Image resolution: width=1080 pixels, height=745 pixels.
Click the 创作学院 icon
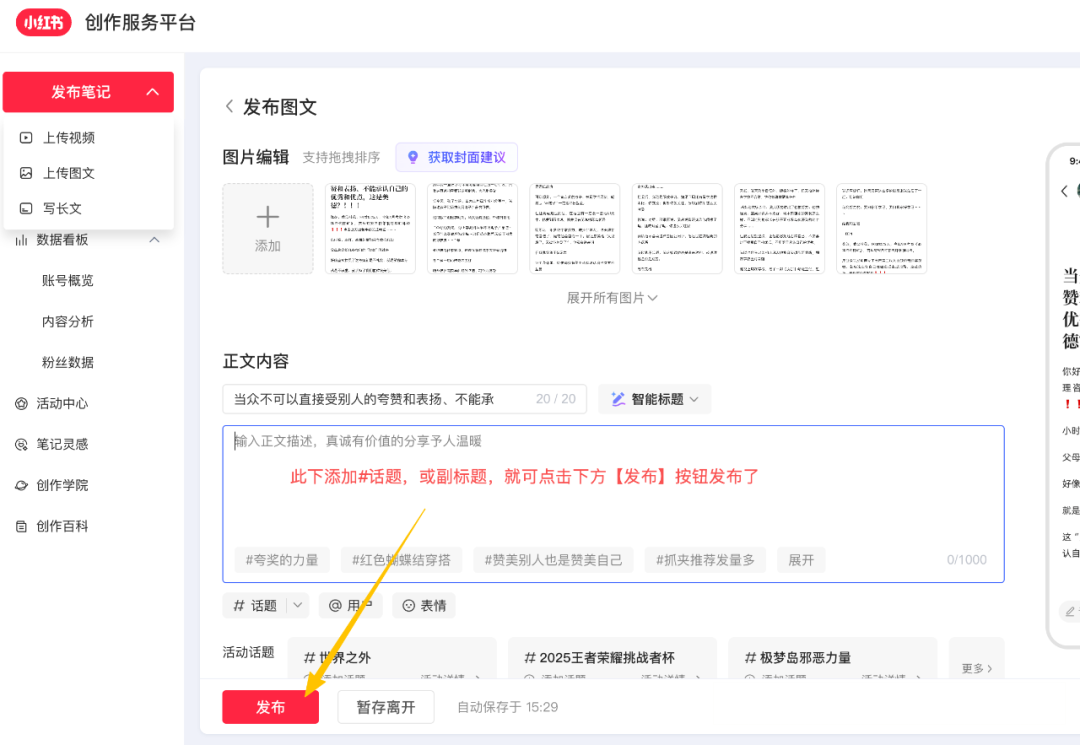point(21,485)
